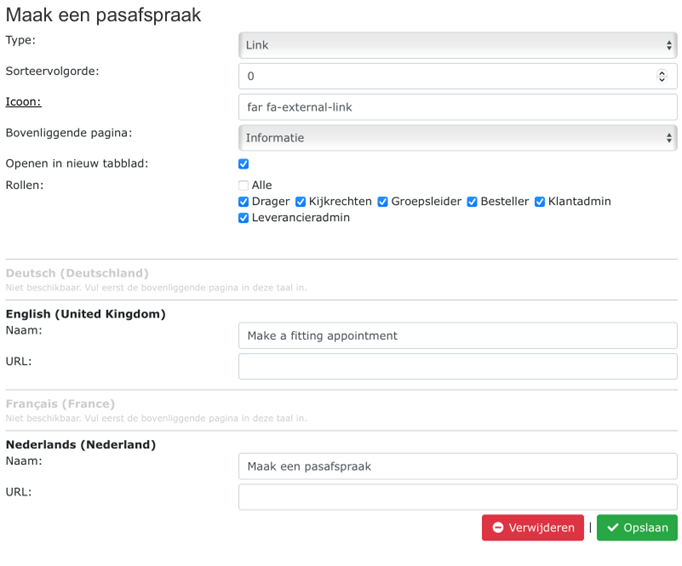Click the Nederlands Naam input field
Image resolution: width=682 pixels, height=566 pixels.
click(457, 467)
